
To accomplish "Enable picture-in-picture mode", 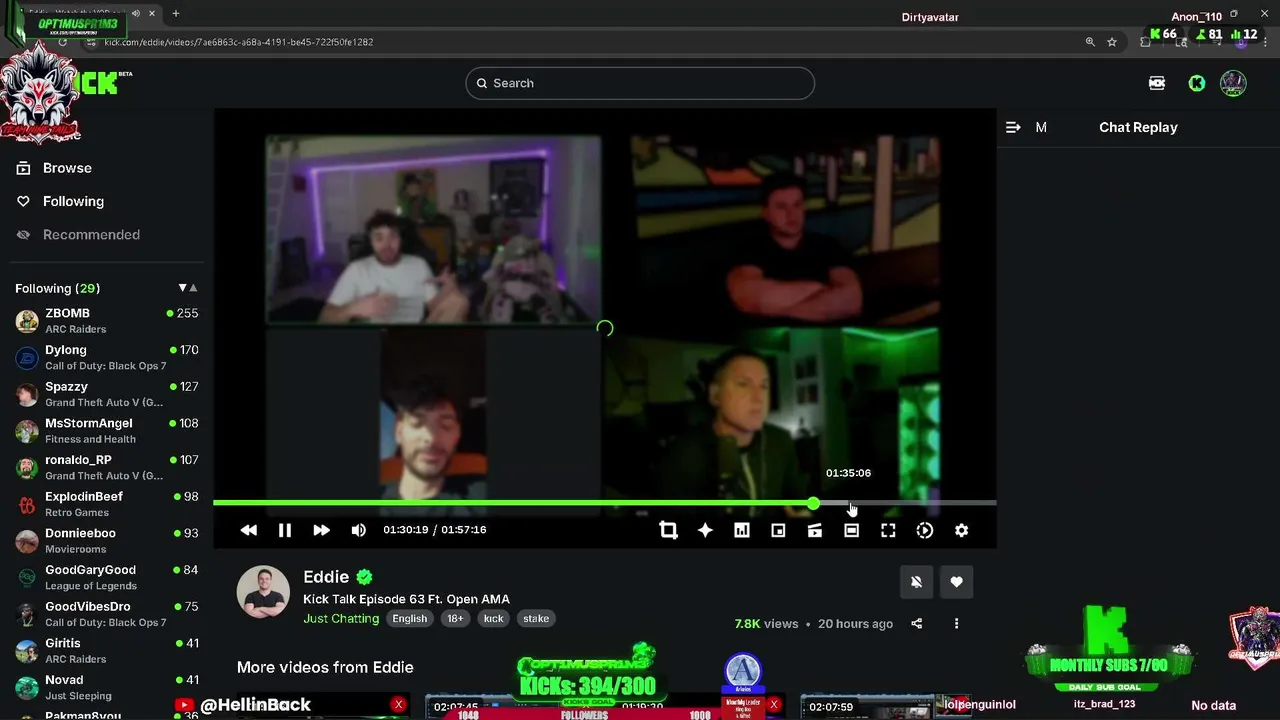I will tap(778, 530).
